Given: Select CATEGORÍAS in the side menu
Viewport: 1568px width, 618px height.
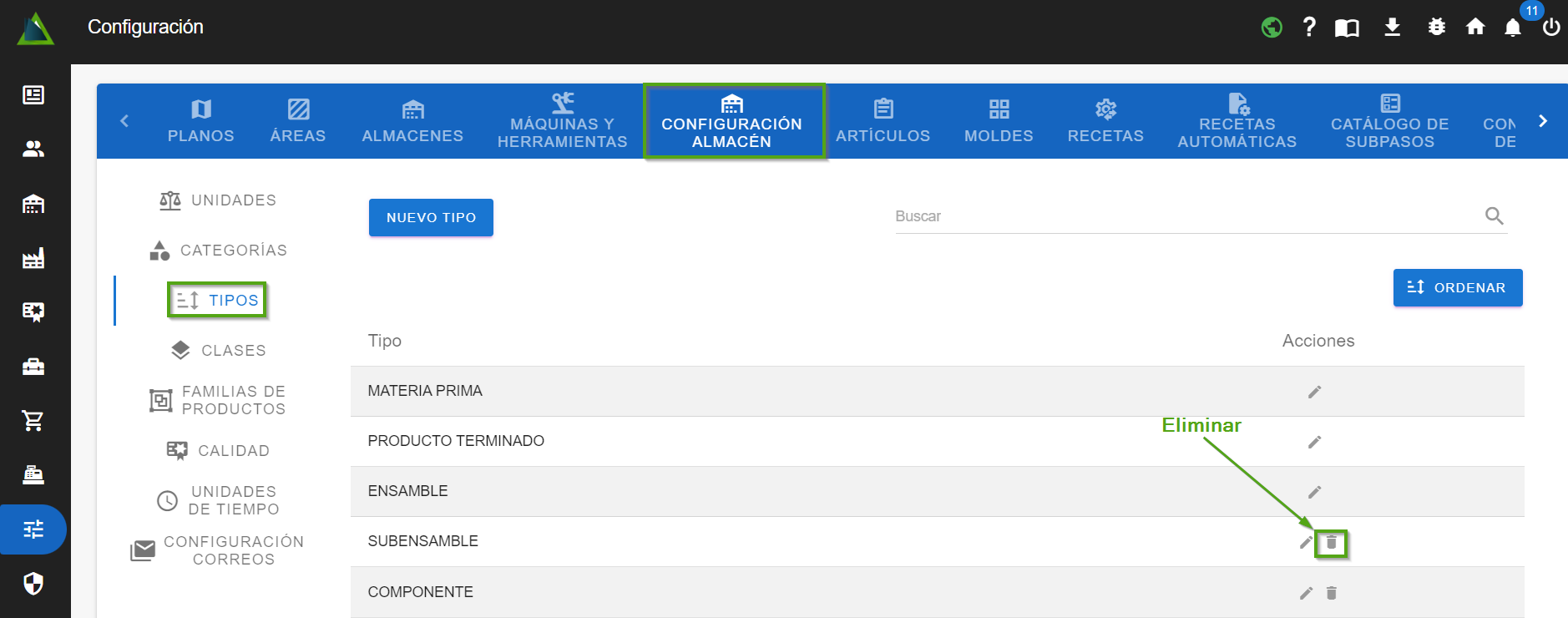Looking at the screenshot, I should [x=219, y=251].
